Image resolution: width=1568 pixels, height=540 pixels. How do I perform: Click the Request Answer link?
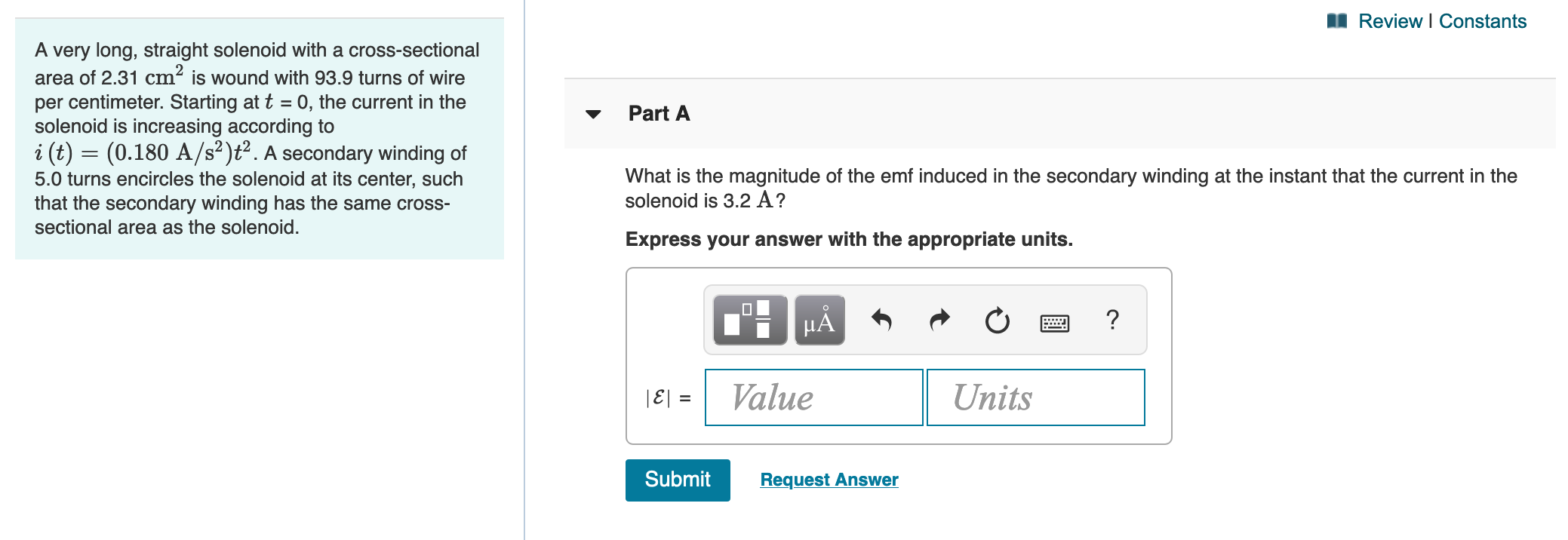[x=829, y=480]
